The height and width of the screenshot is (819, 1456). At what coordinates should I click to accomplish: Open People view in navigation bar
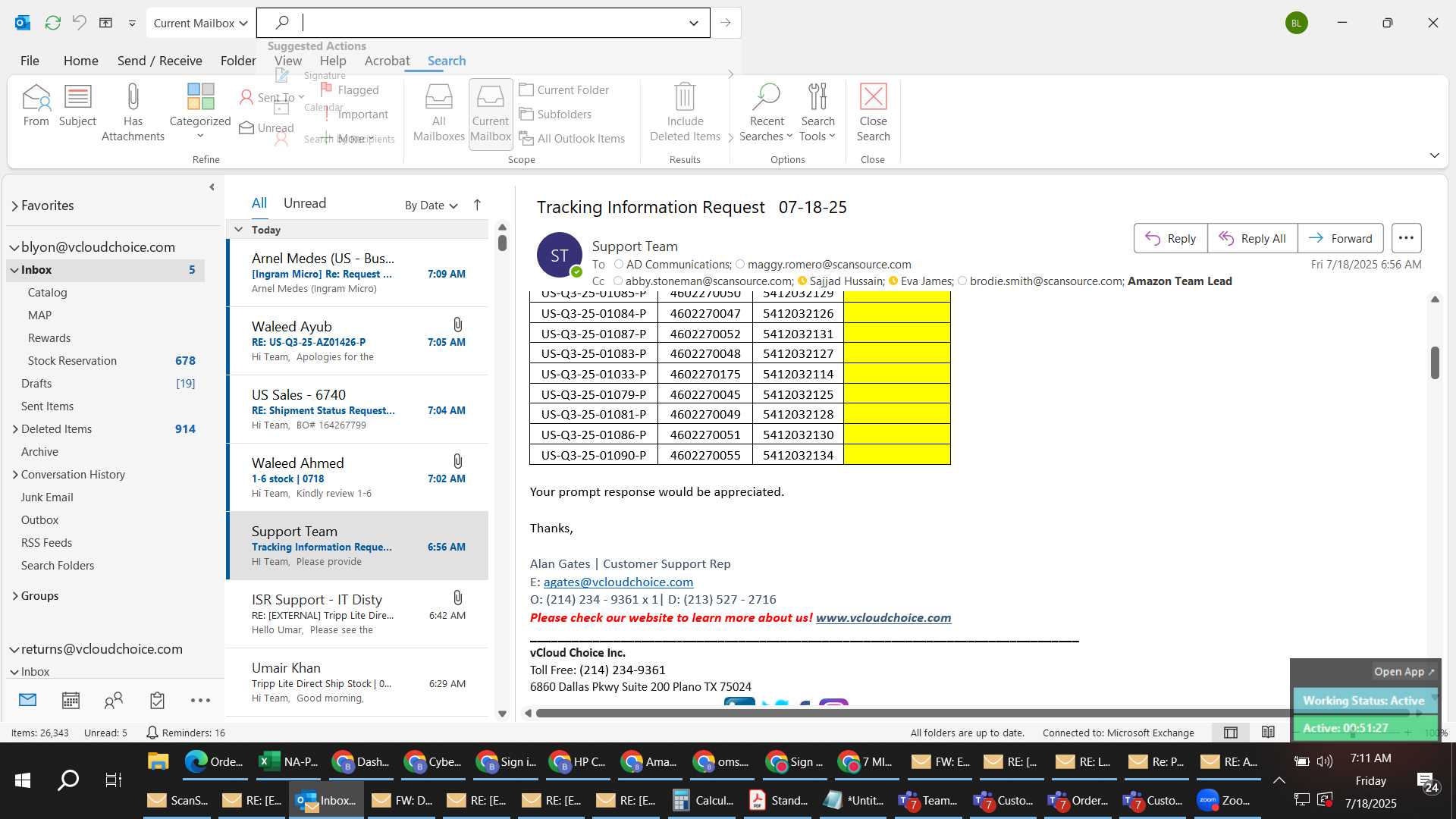(114, 700)
